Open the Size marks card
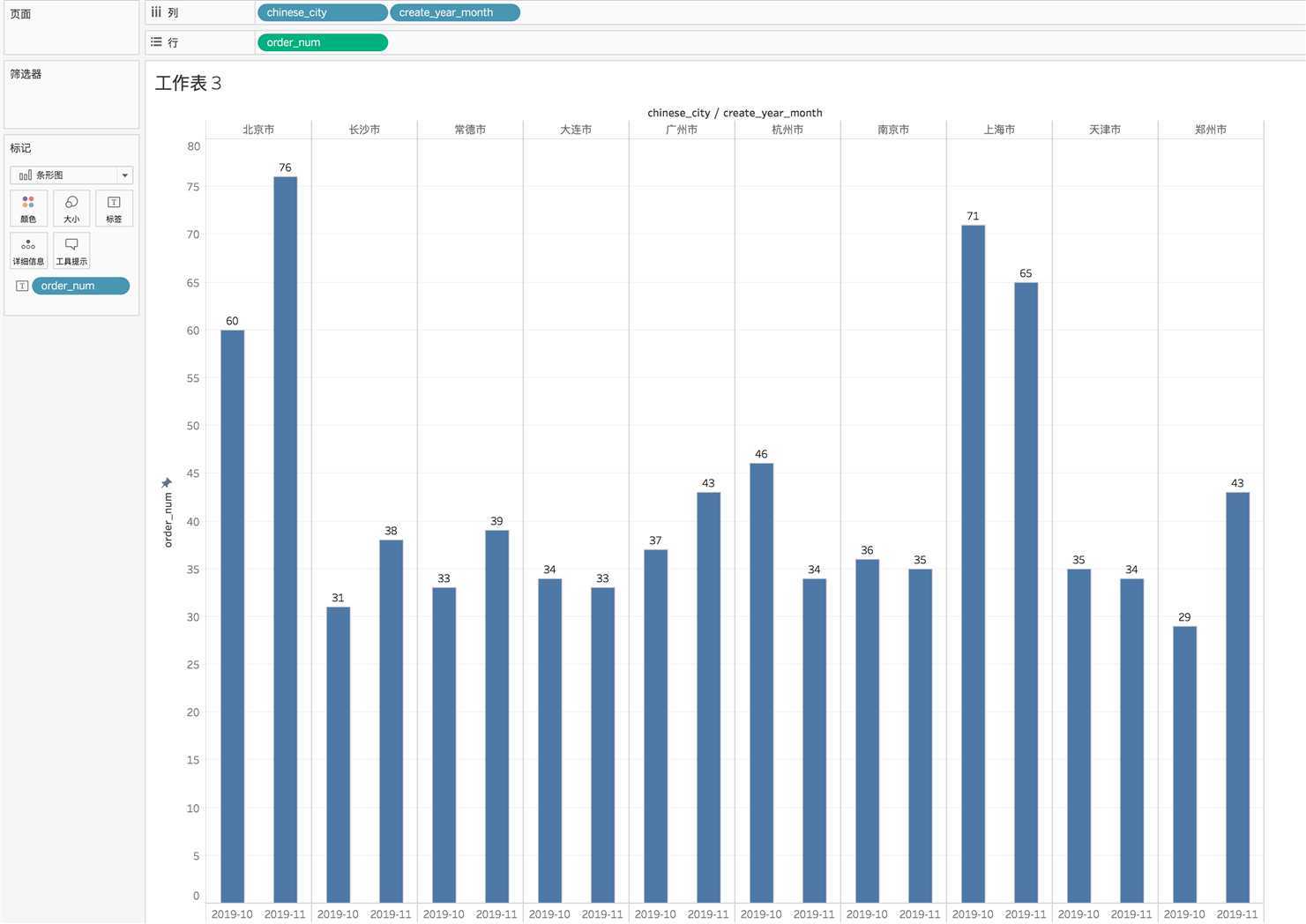1306x924 pixels. [71, 209]
